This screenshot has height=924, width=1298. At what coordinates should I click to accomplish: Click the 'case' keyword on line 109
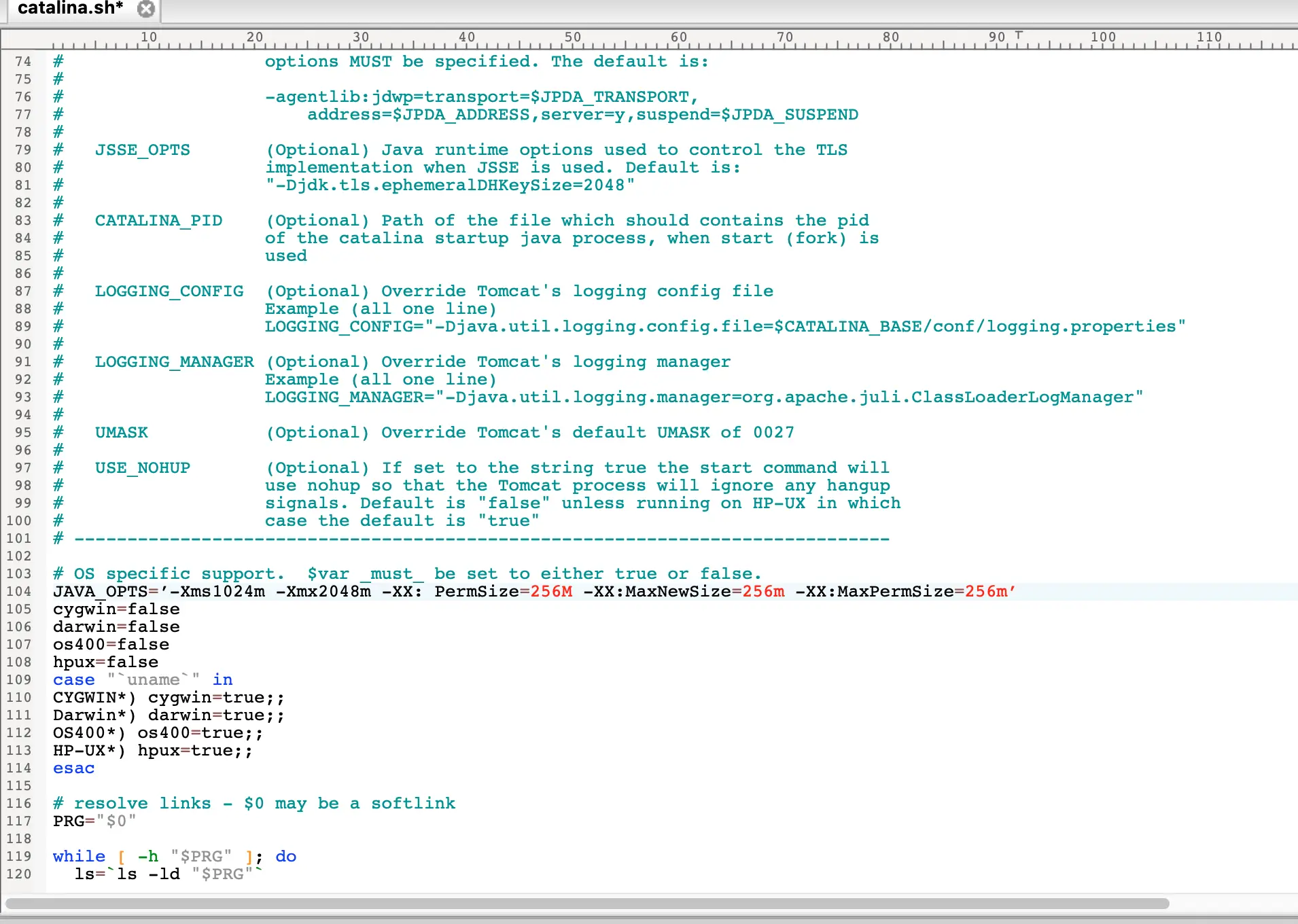click(x=74, y=680)
